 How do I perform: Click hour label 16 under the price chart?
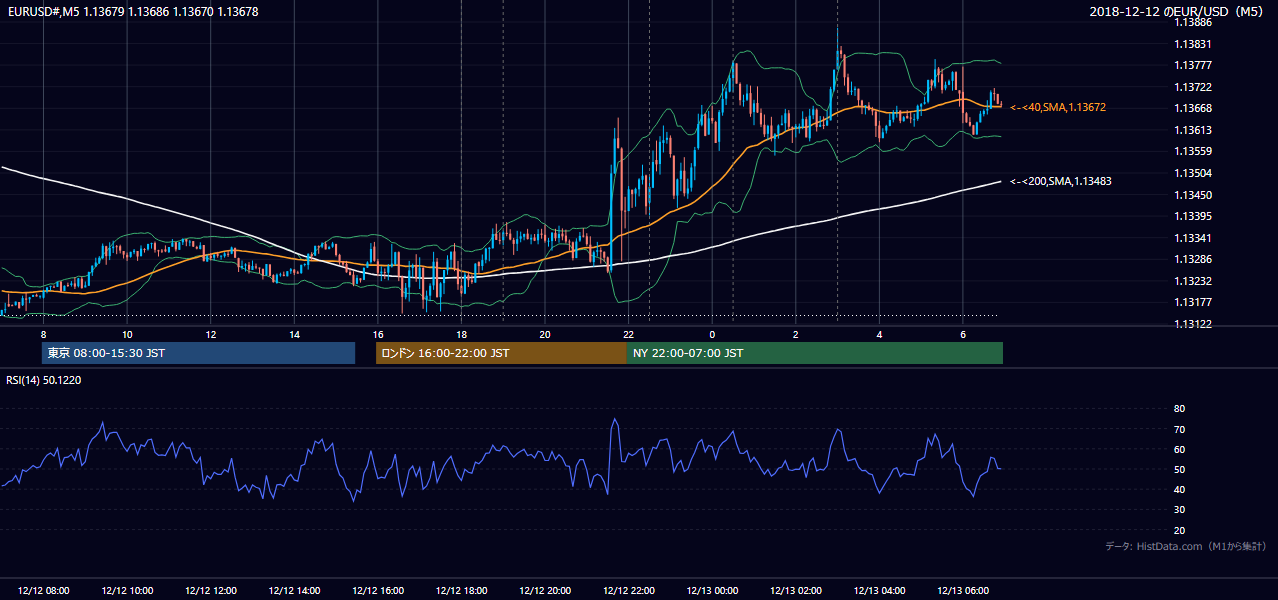[x=378, y=334]
